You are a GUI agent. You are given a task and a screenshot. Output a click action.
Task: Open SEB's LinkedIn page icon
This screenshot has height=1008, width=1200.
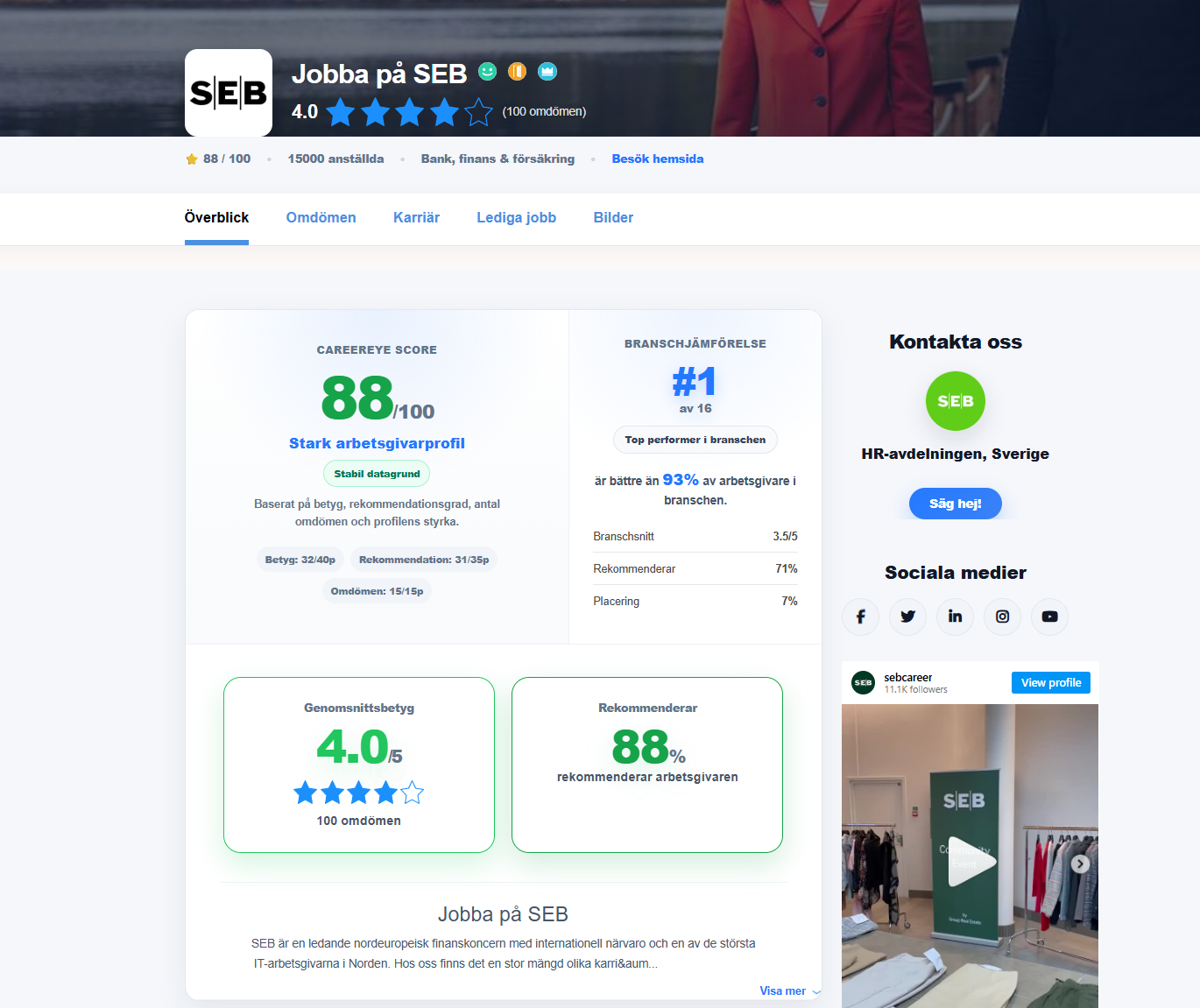(x=956, y=617)
